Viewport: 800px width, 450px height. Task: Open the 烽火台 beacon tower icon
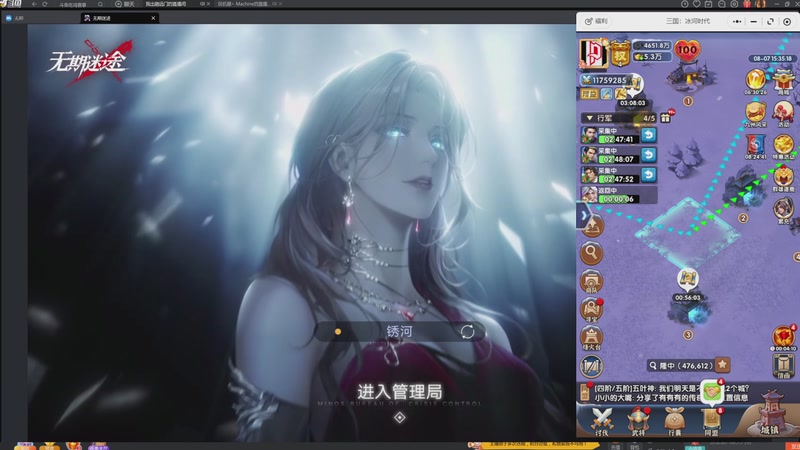click(591, 338)
